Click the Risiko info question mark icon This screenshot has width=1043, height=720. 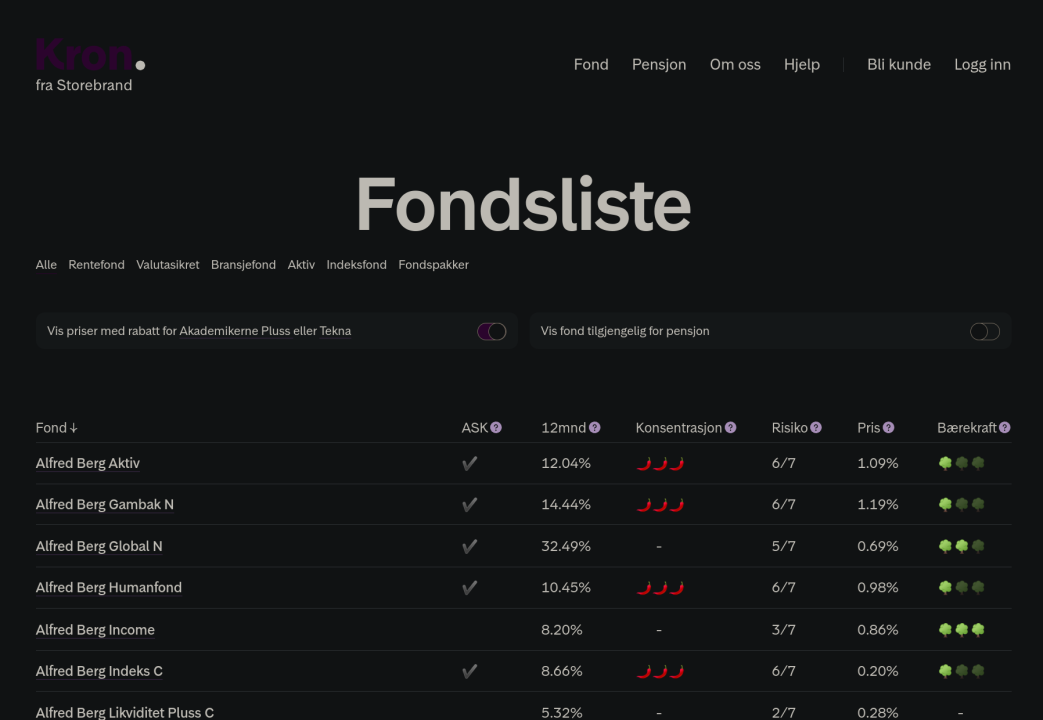pos(816,428)
